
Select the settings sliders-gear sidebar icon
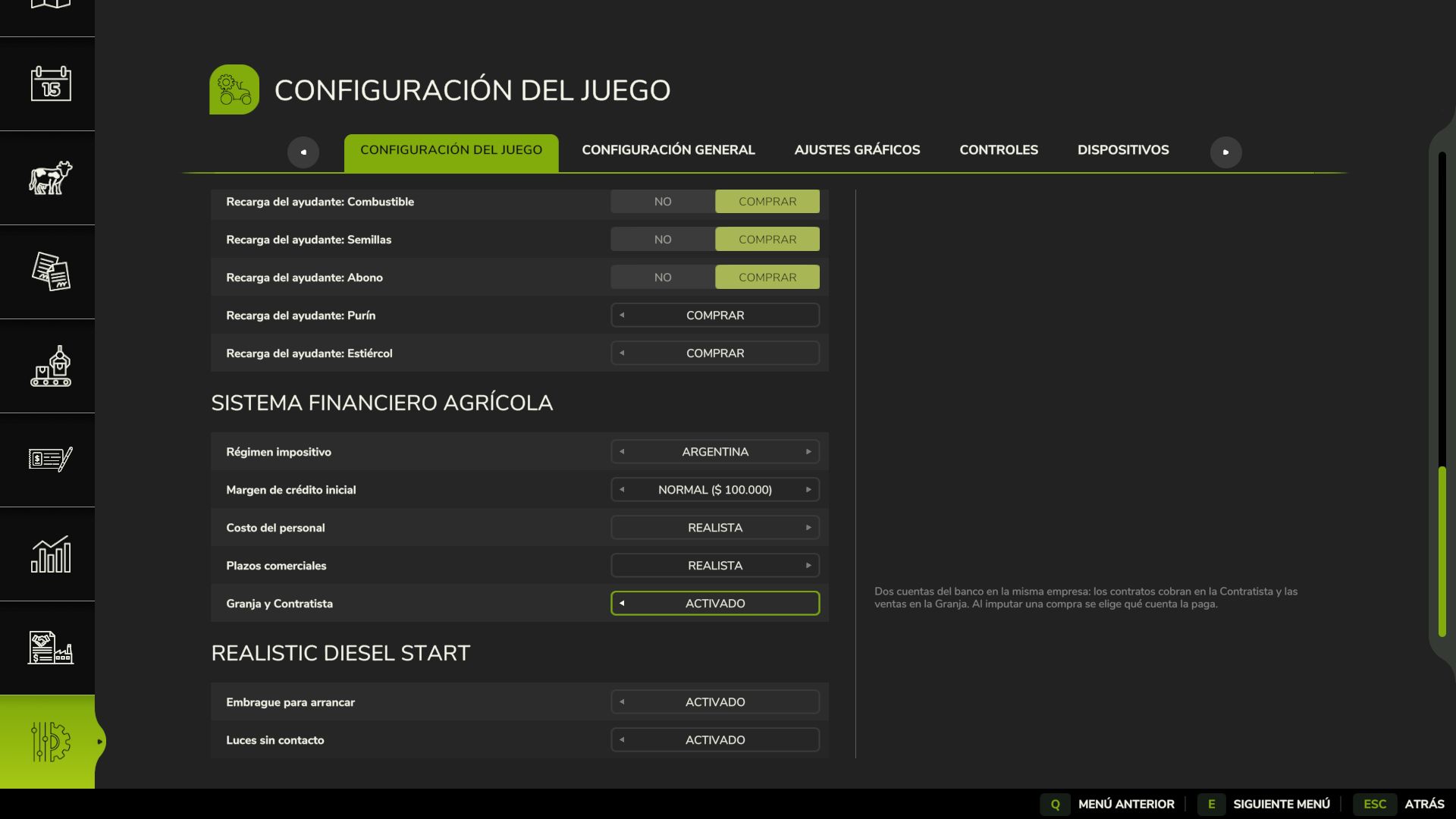(51, 742)
